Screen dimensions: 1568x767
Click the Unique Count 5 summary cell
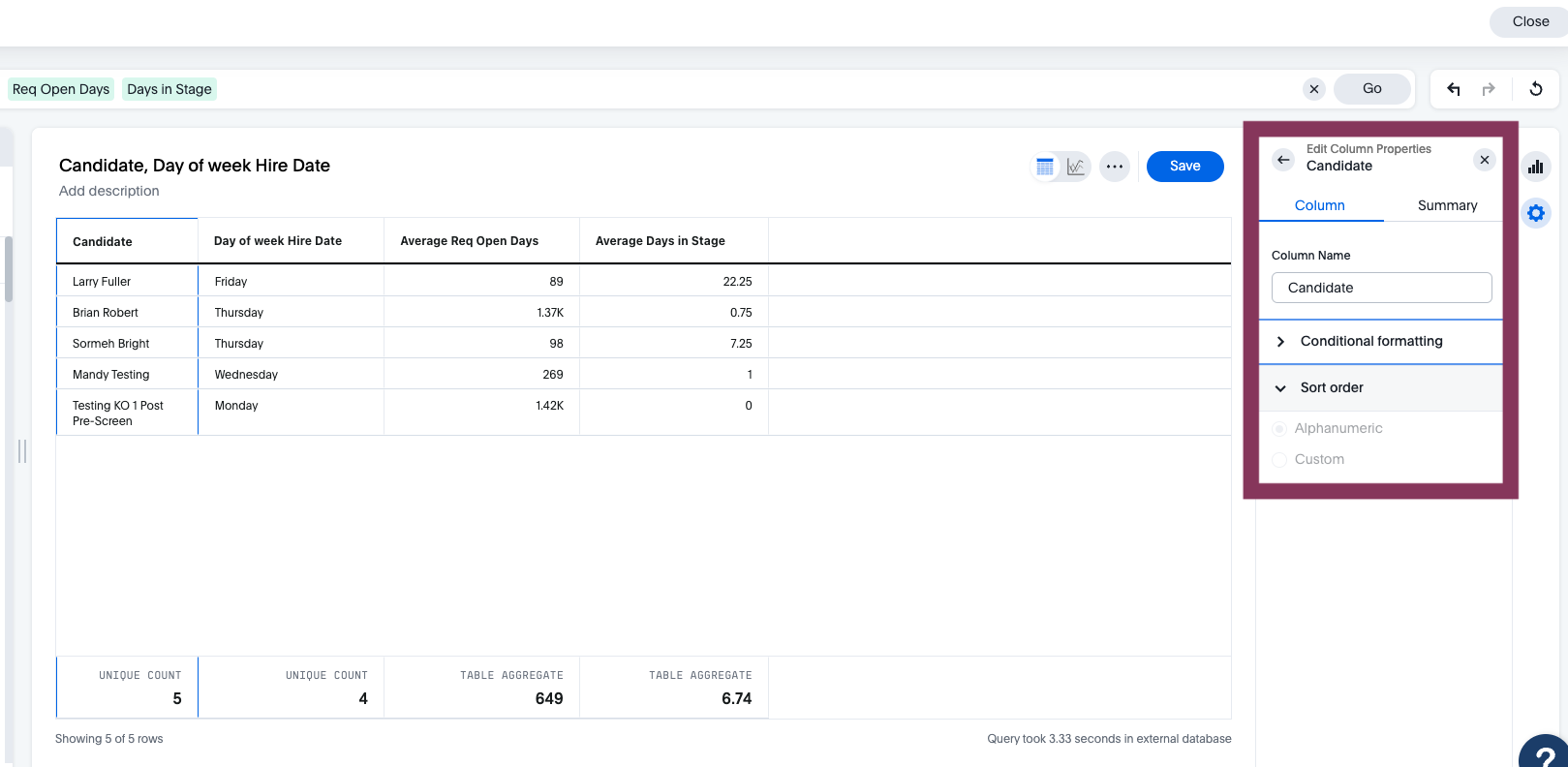[127, 688]
